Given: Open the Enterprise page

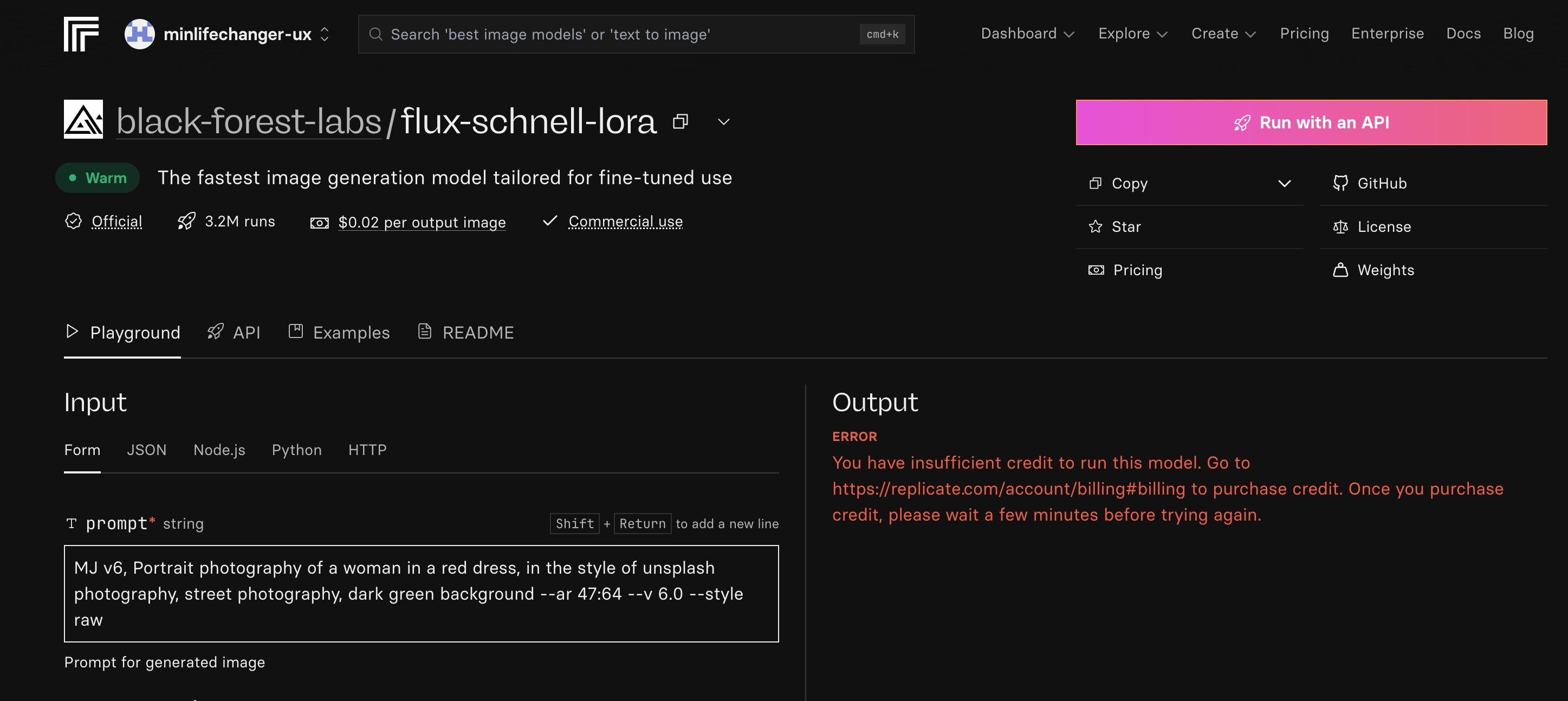Looking at the screenshot, I should coord(1387,34).
